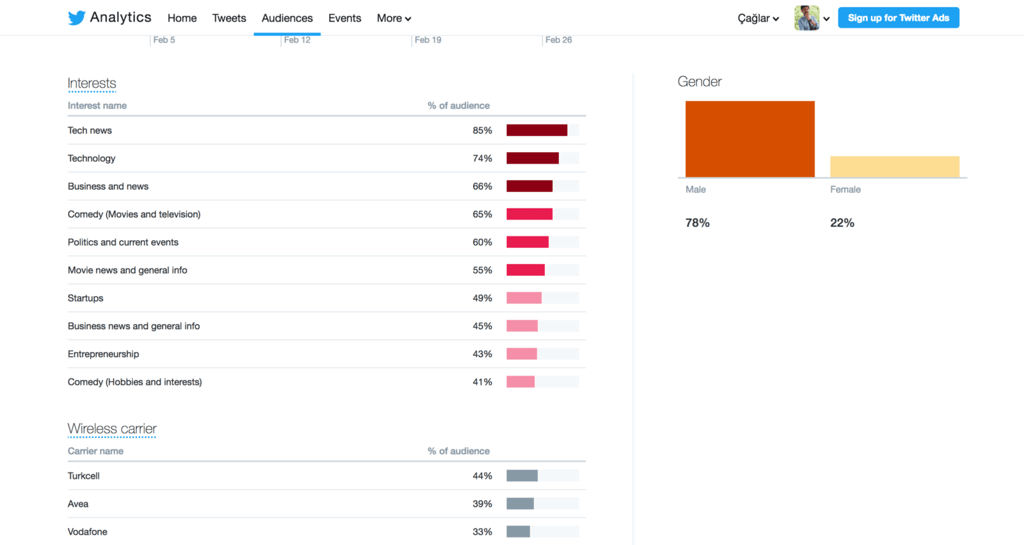Screen dimensions: 1024x545
Task: Click the Interests section heading
Action: [x=91, y=84]
